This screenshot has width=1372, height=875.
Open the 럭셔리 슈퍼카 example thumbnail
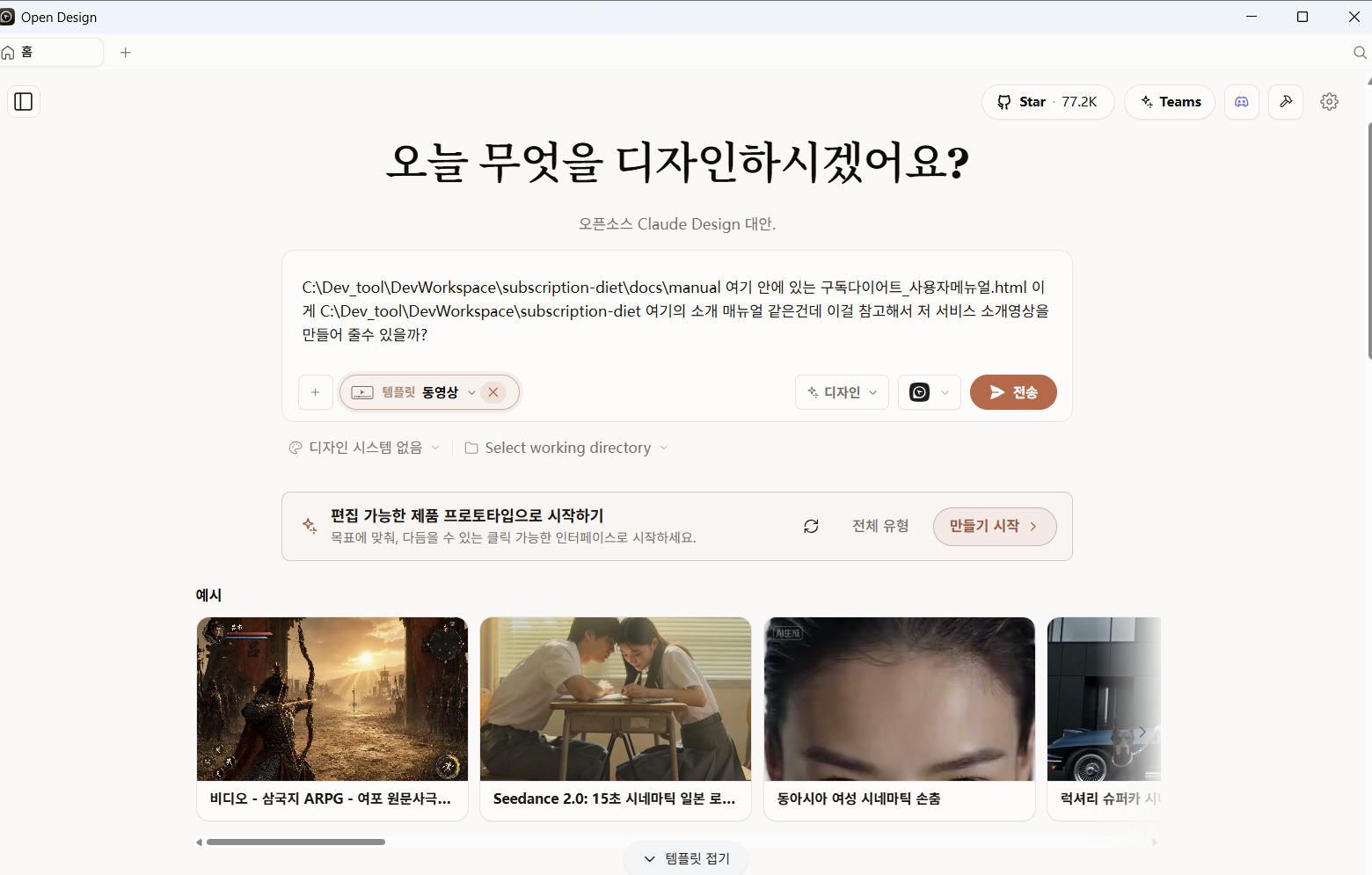pos(1104,699)
